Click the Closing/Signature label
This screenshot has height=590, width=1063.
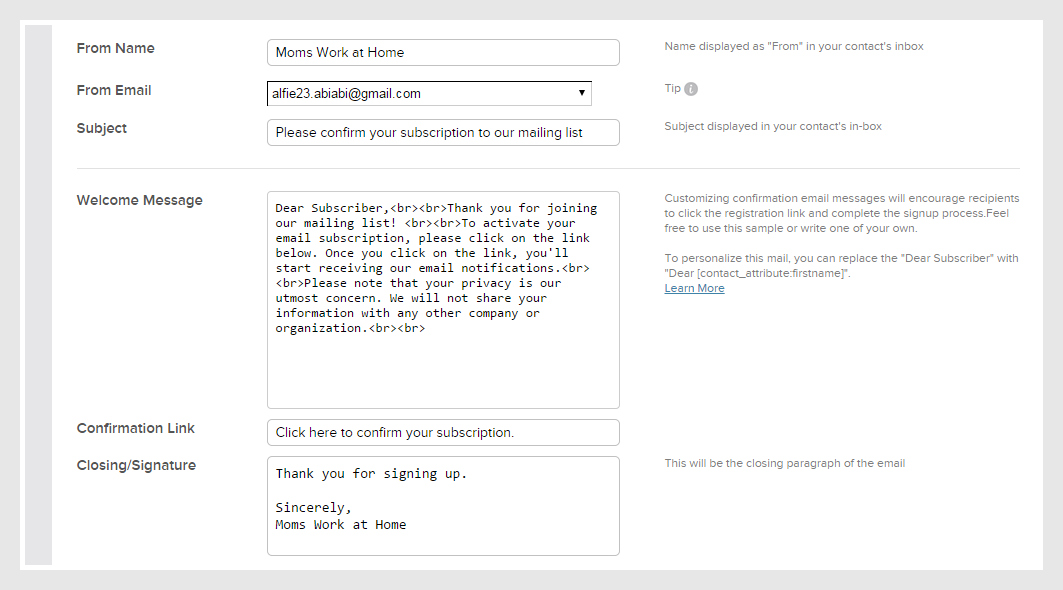click(x=136, y=465)
